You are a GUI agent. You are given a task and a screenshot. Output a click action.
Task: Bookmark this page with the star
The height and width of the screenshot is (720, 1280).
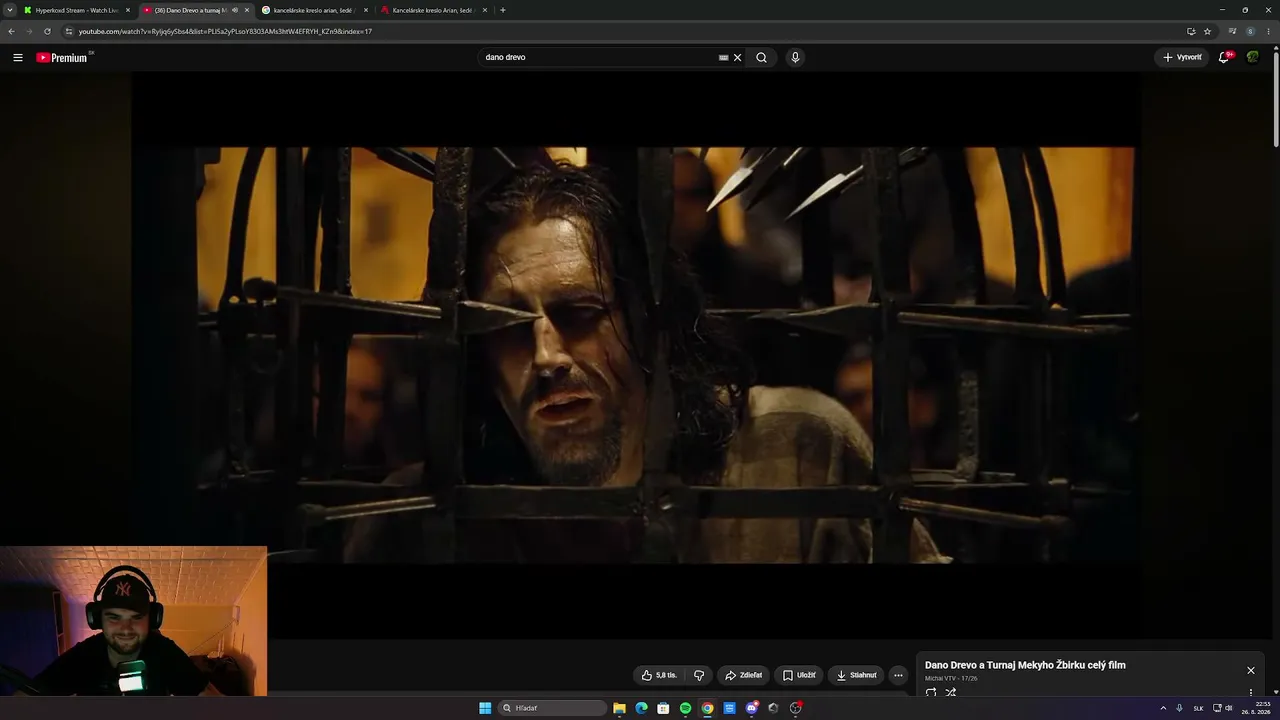tap(1208, 31)
